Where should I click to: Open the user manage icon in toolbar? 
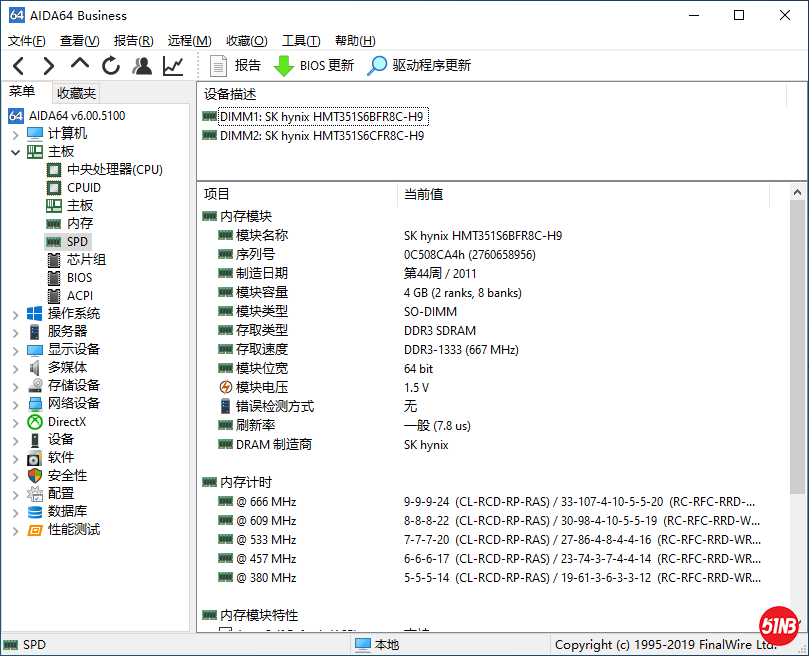[x=142, y=66]
